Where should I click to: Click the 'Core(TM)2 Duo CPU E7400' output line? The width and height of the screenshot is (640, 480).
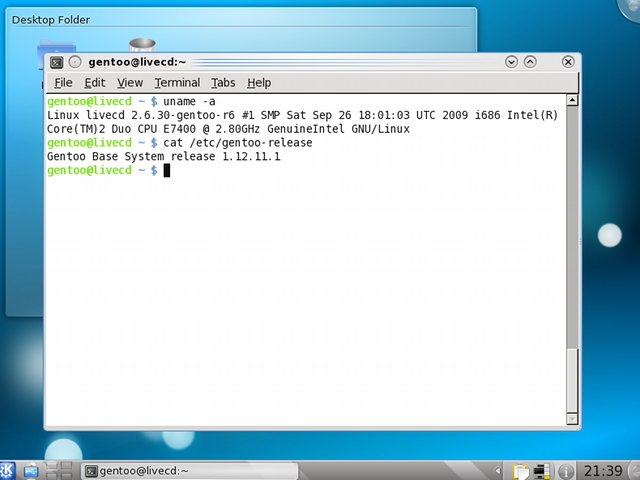tap(228, 129)
